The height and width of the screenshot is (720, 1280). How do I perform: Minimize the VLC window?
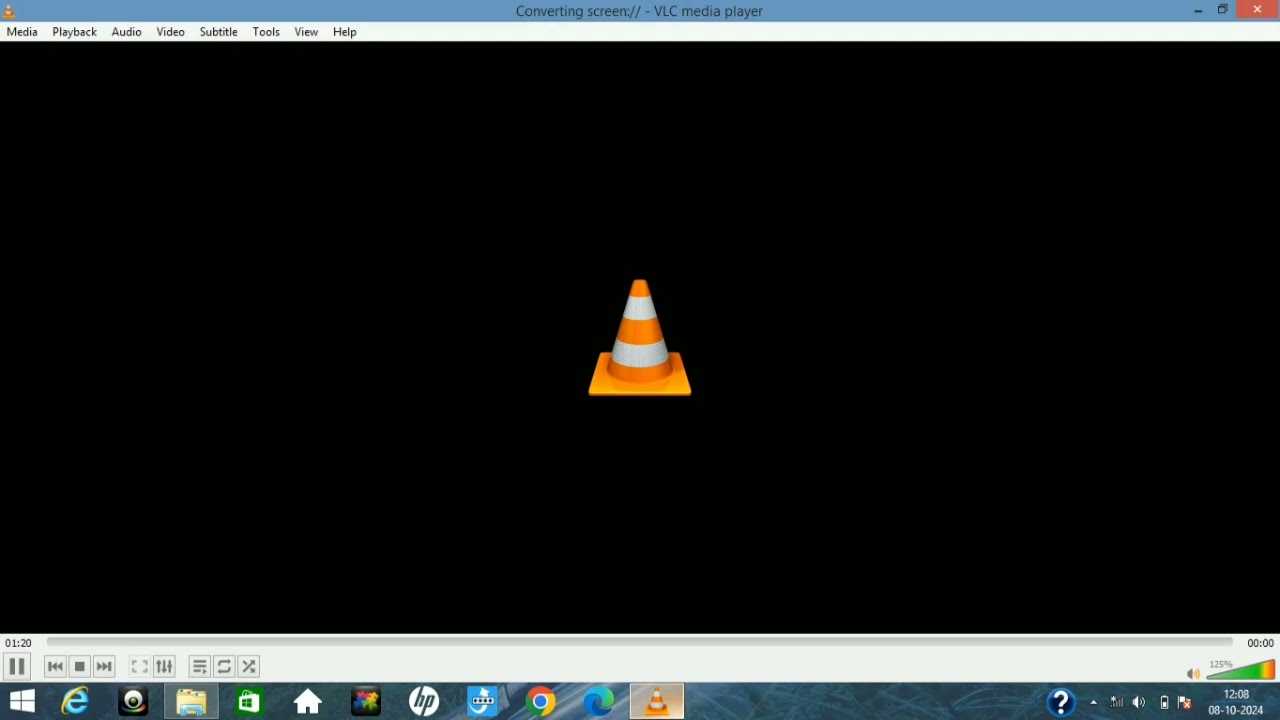click(1198, 10)
